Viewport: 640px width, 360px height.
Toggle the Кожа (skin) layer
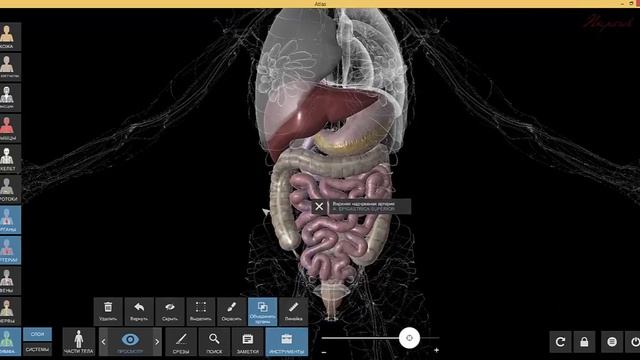tap(10, 37)
